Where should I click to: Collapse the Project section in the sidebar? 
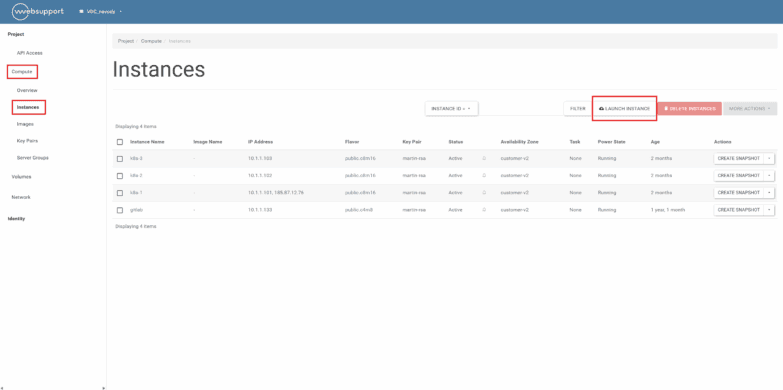16,34
